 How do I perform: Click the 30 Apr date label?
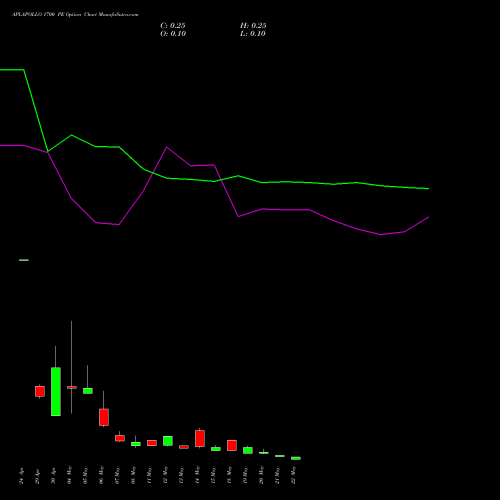click(x=53, y=476)
